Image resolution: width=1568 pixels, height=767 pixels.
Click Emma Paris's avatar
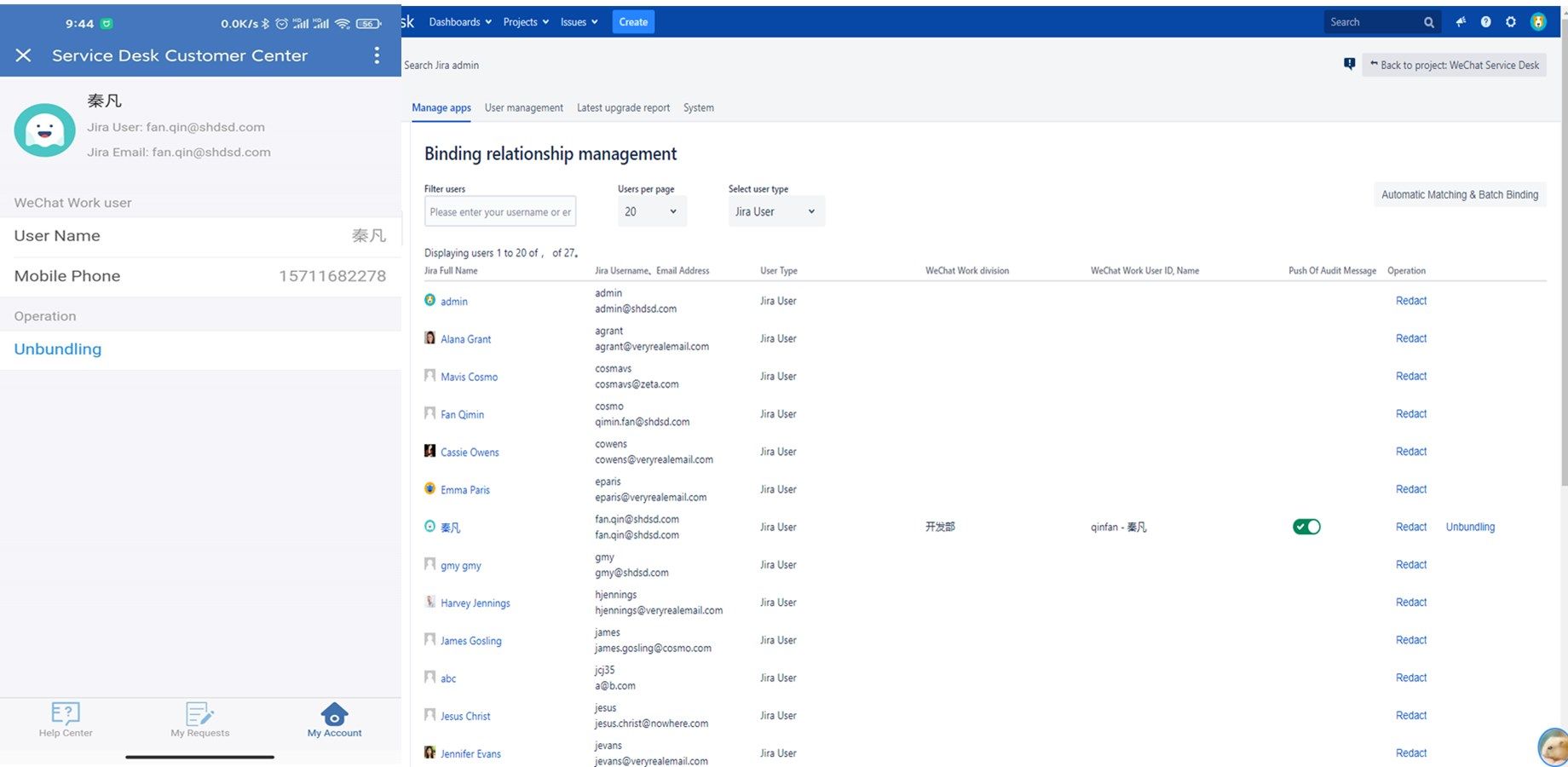coord(429,488)
